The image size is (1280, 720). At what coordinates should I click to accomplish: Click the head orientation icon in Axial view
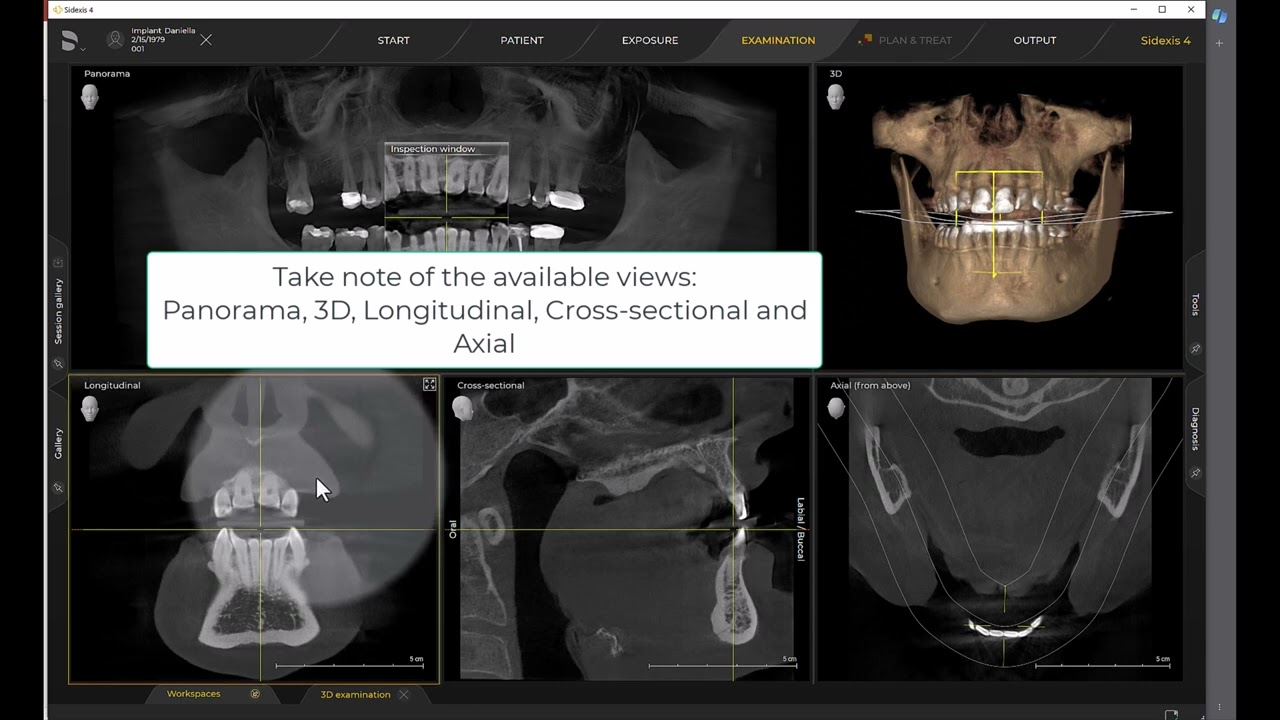[x=836, y=408]
